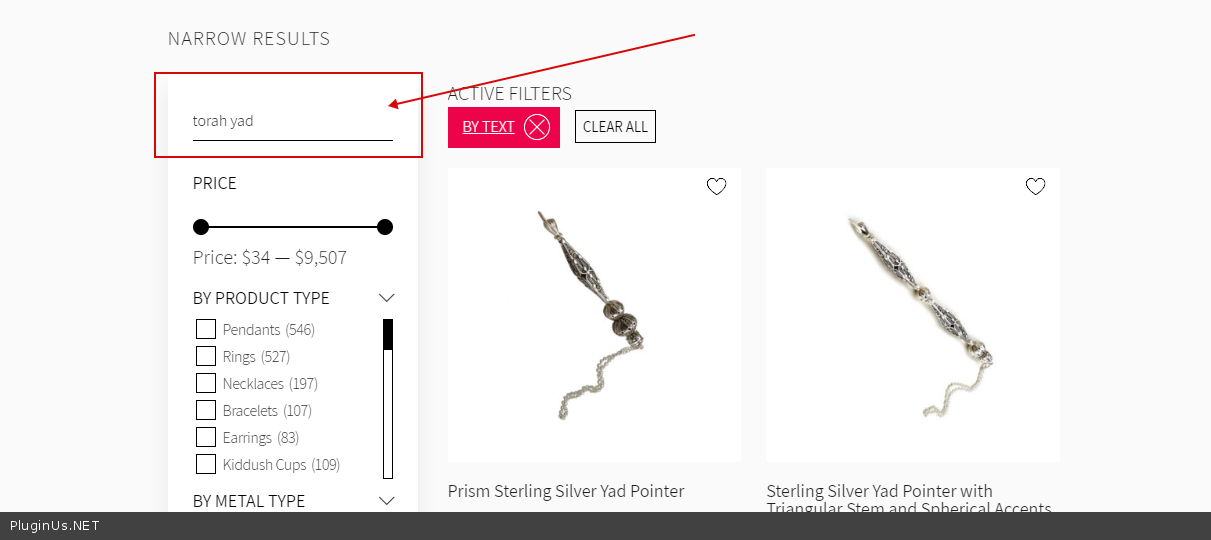The image size is (1211, 540).
Task: Click the Clear All button
Action: point(615,127)
